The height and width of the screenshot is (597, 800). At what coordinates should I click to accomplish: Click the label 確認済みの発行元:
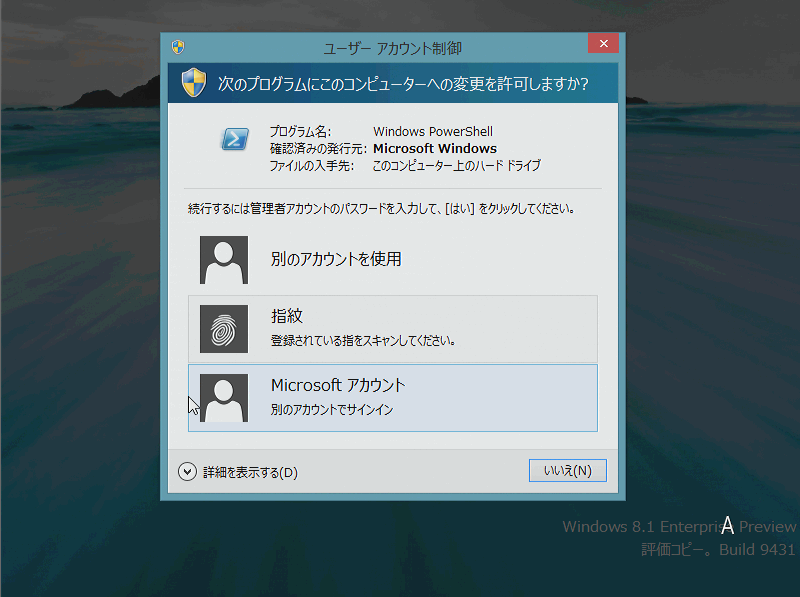(x=318, y=148)
